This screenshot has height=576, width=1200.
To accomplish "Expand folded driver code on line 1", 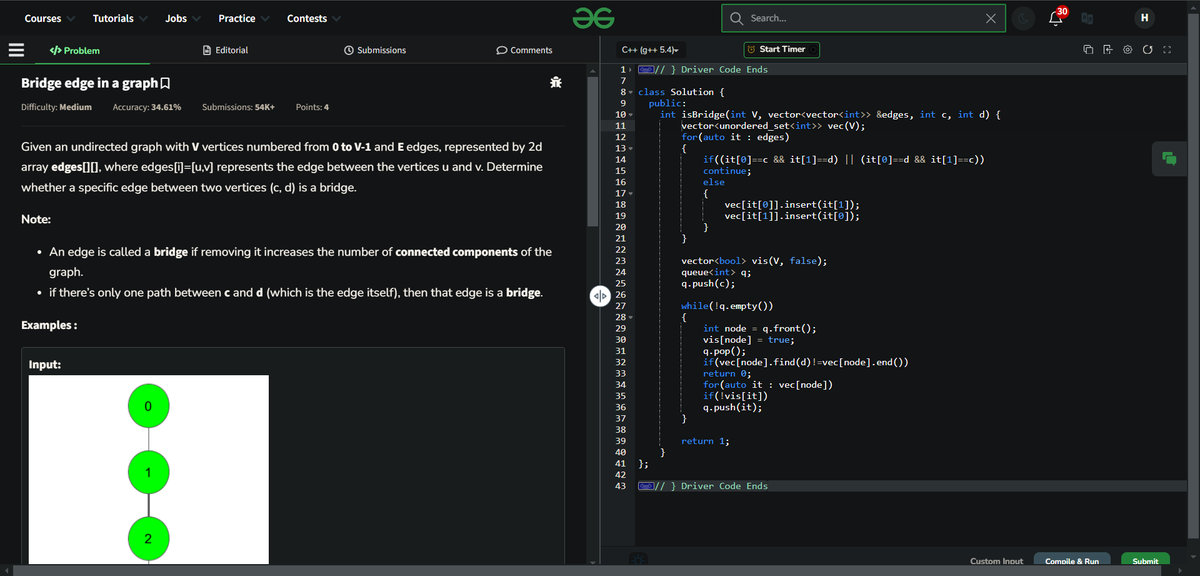I will coord(630,70).
